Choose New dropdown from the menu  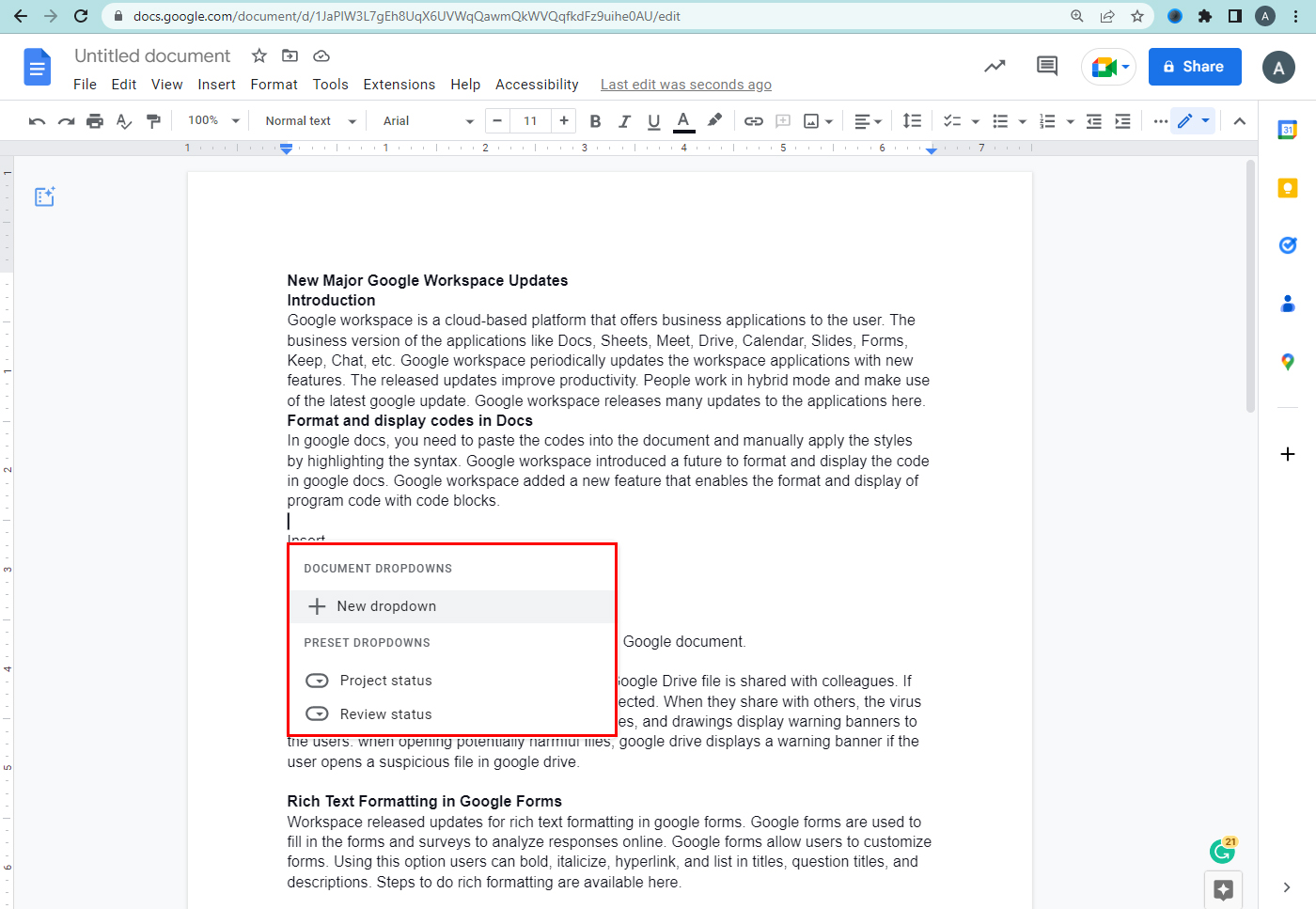[x=386, y=606]
